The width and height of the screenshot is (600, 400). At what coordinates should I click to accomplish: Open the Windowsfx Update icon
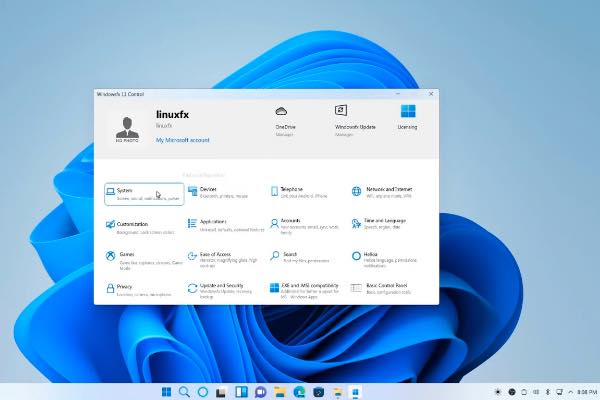pos(341,110)
